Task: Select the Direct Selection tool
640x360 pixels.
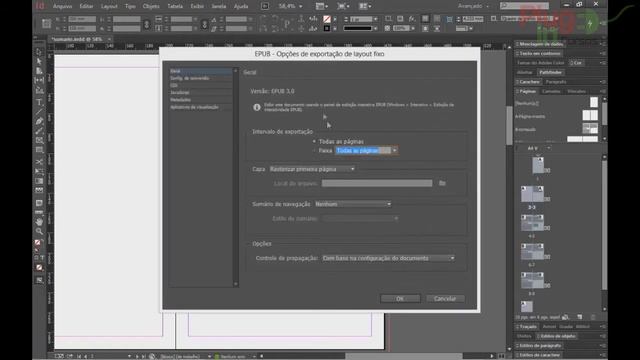Action: [x=39, y=61]
